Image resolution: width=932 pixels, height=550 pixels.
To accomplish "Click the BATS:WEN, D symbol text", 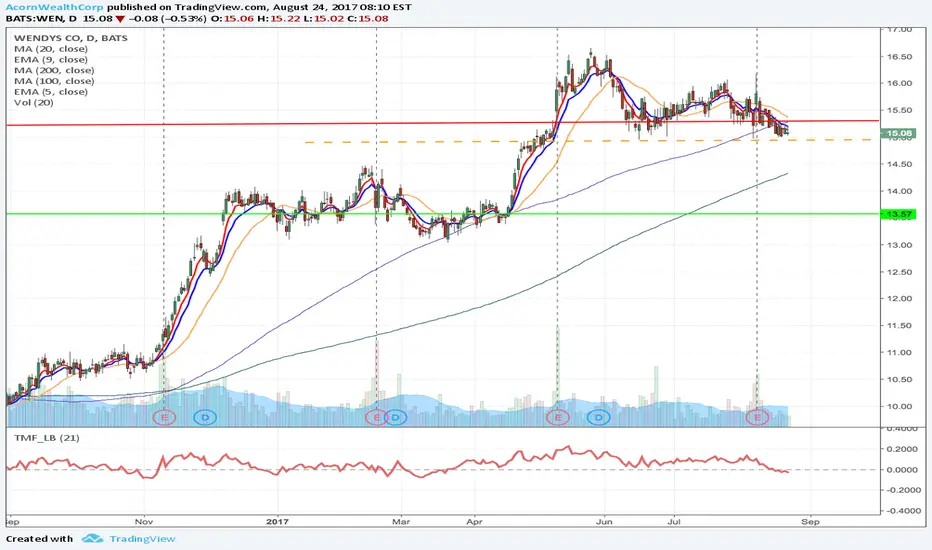I will 42,18.
